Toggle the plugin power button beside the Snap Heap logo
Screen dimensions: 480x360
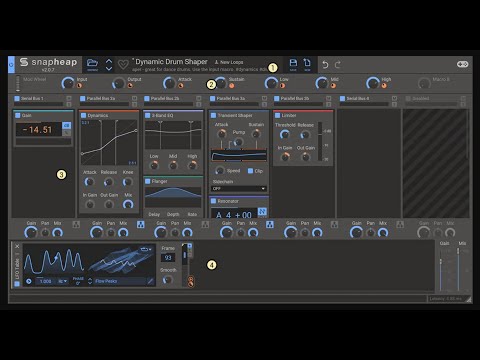click(11, 65)
